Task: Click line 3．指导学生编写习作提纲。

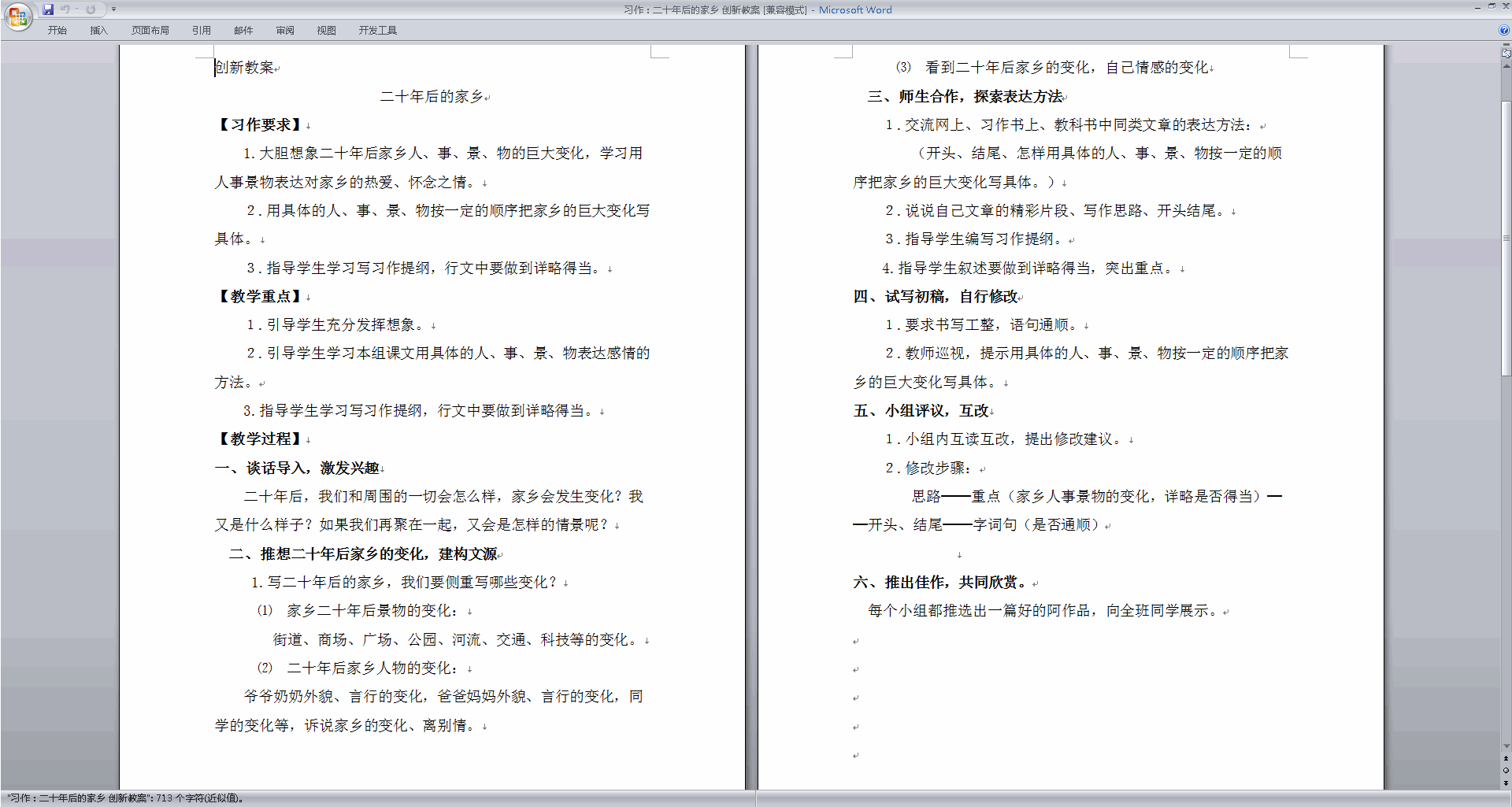Action: (976, 239)
